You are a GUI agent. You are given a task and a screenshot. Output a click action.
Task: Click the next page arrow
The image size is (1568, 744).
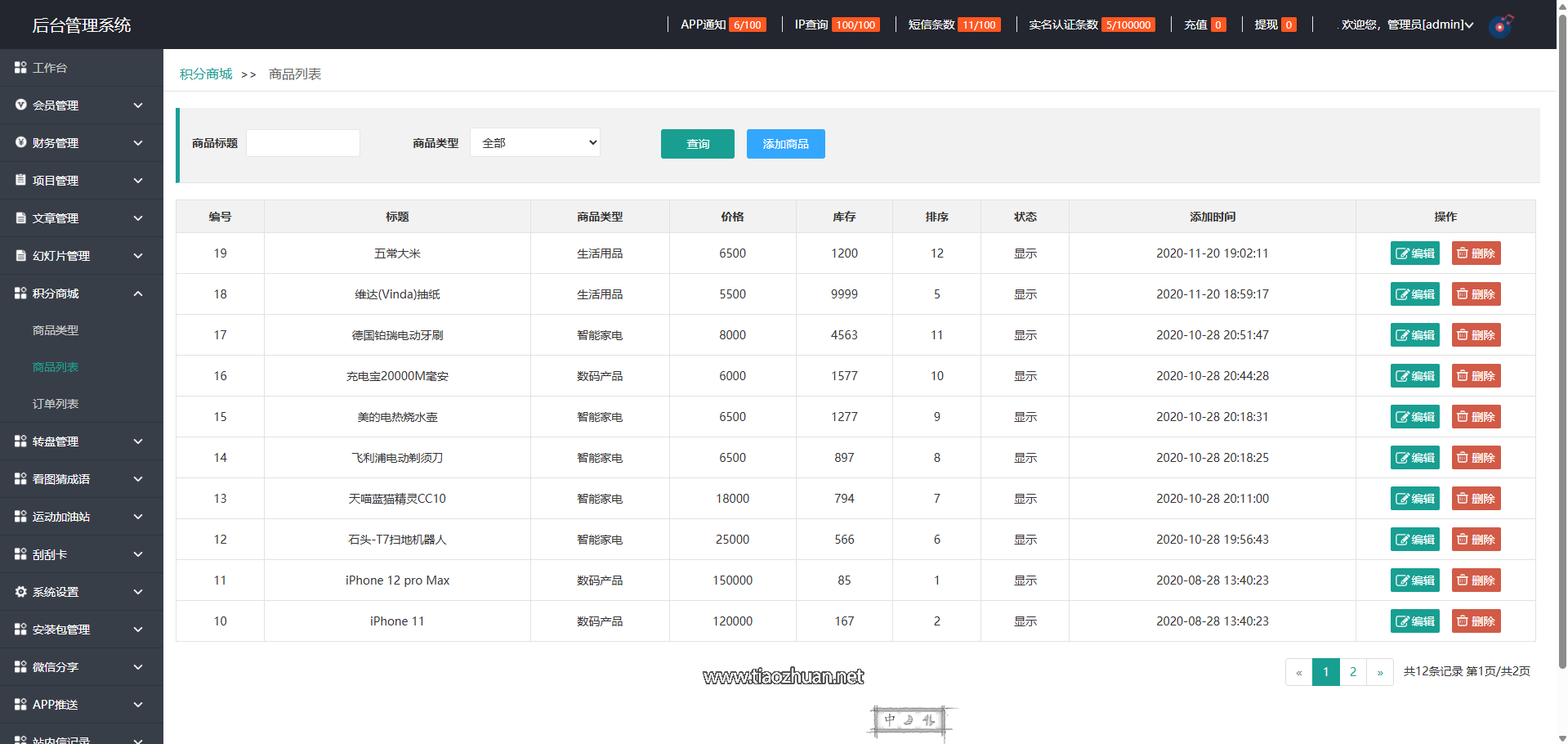(1380, 672)
